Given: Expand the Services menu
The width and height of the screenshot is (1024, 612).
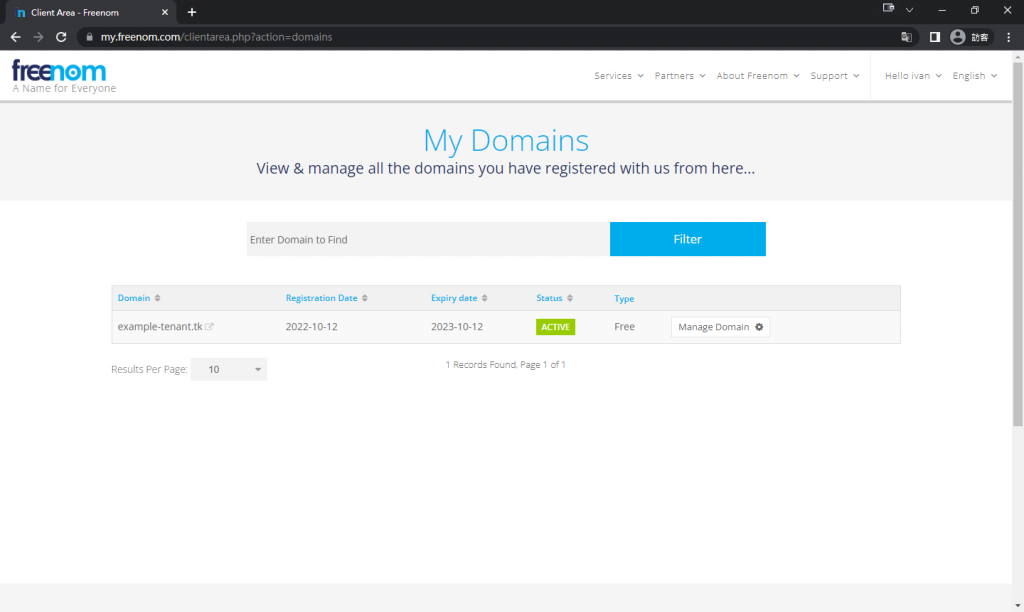Looking at the screenshot, I should coord(618,76).
